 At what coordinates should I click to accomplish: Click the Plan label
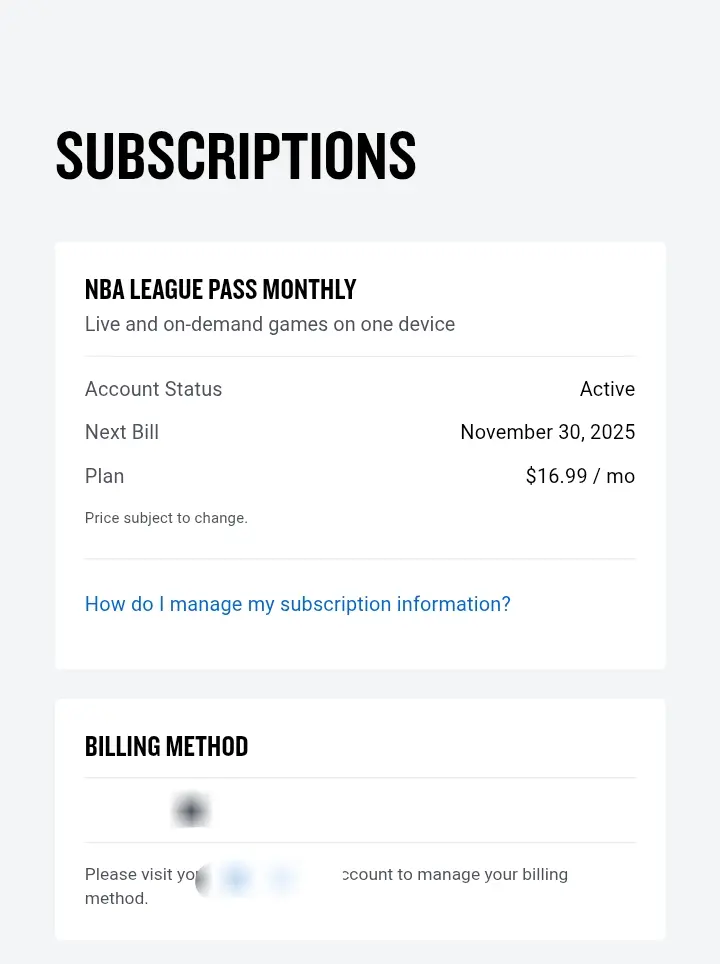click(105, 476)
